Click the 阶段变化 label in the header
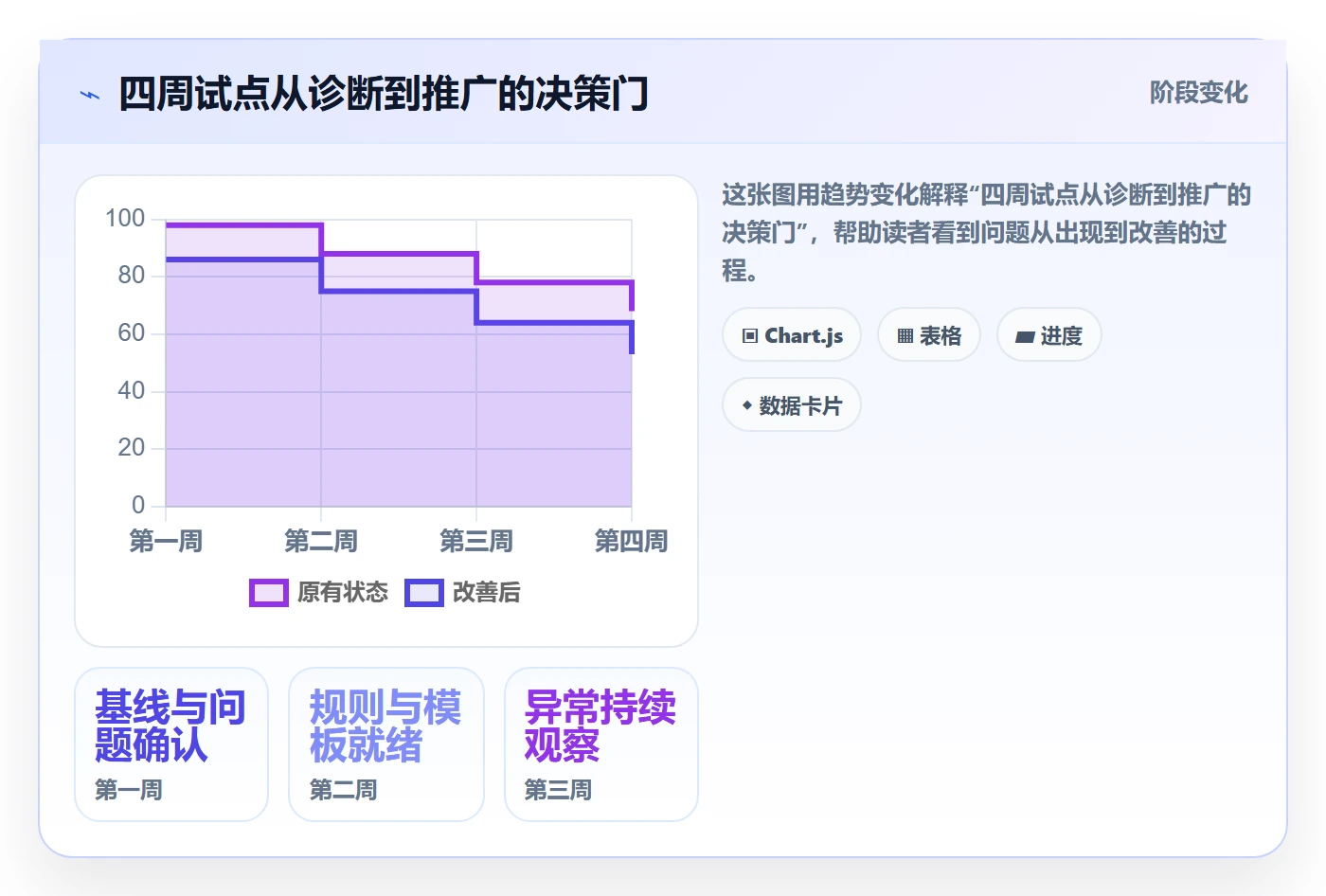Image resolution: width=1326 pixels, height=896 pixels. point(1198,93)
